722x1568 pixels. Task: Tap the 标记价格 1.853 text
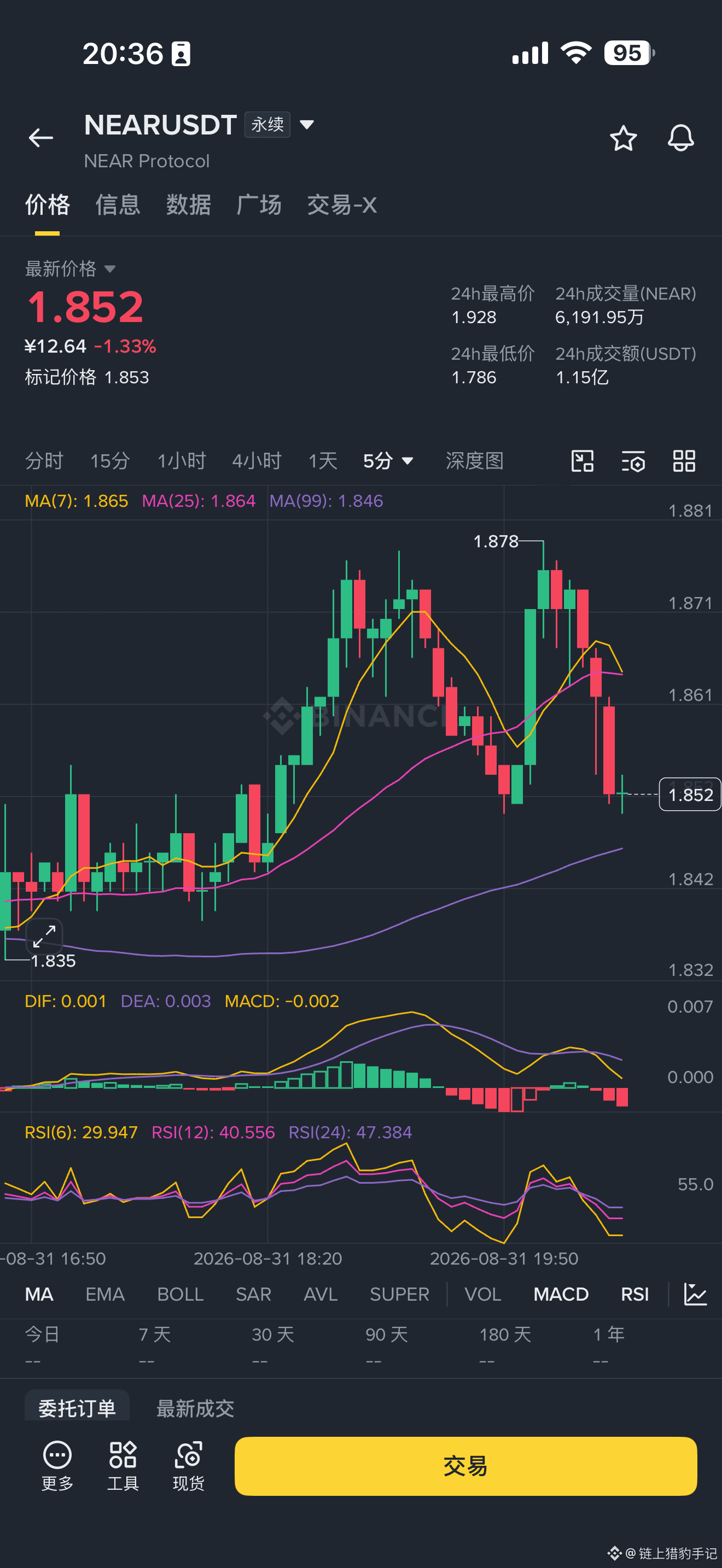click(x=86, y=377)
